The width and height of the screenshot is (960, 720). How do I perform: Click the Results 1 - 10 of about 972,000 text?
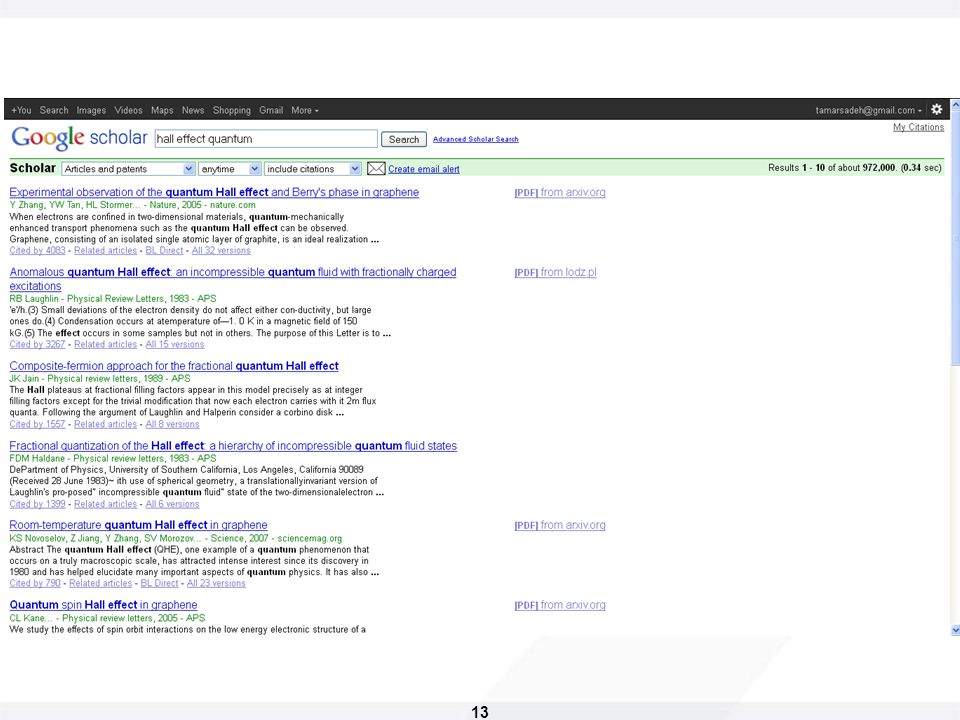click(x=855, y=168)
